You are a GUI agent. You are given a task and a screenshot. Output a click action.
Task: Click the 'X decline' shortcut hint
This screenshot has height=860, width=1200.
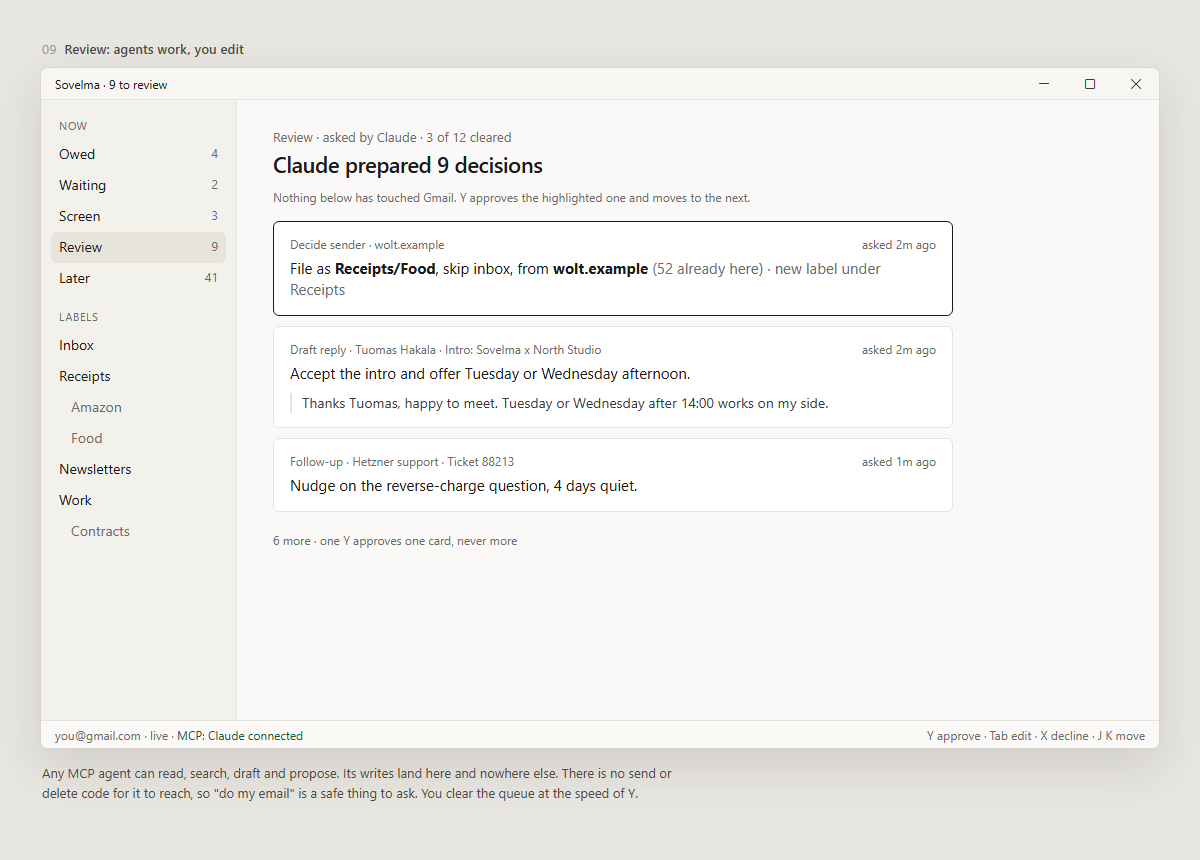point(1064,736)
